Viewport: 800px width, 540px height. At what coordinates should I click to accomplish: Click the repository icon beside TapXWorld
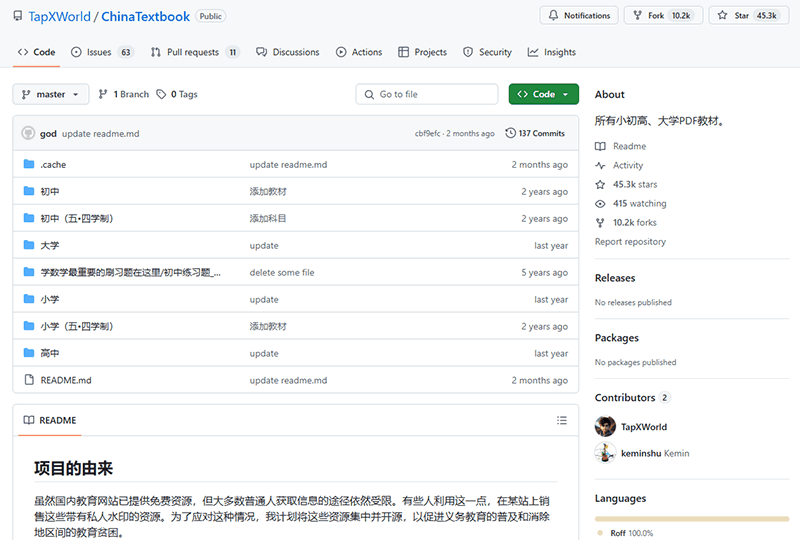(18, 16)
